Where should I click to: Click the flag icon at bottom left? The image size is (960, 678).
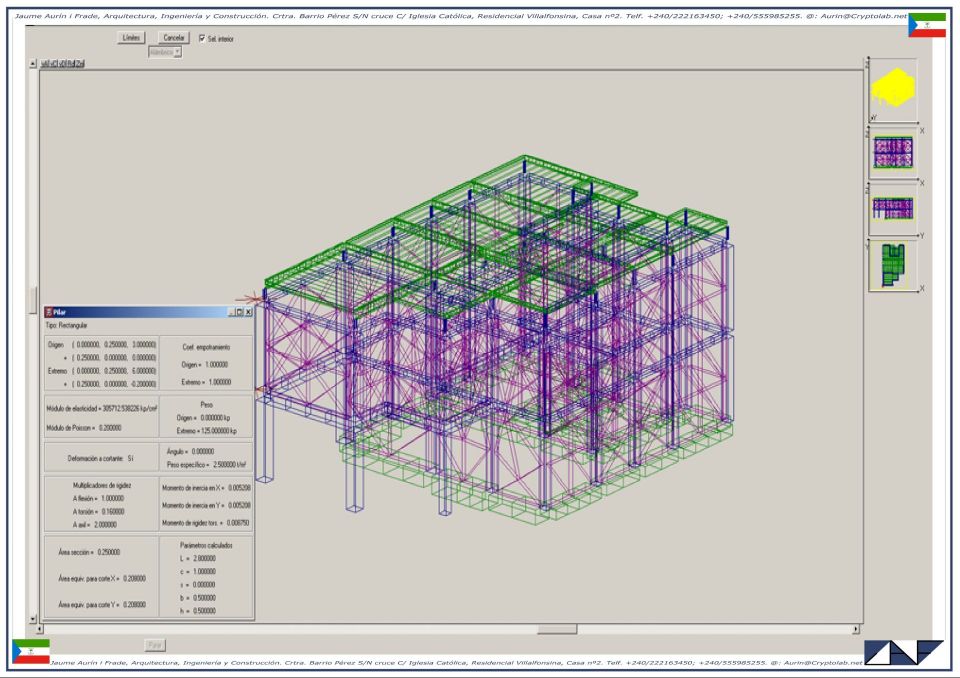(30, 652)
